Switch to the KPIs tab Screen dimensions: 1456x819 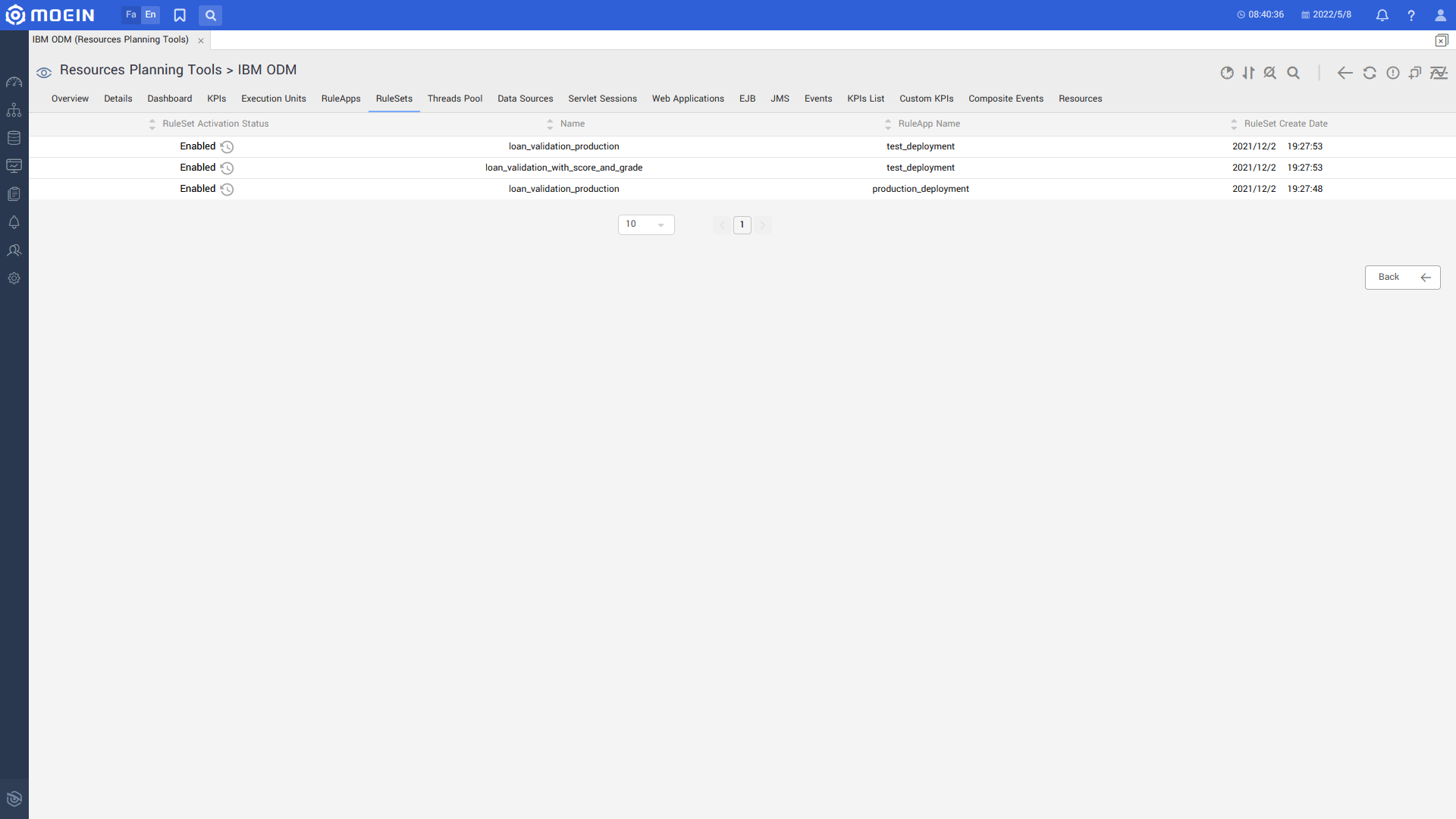point(217,99)
